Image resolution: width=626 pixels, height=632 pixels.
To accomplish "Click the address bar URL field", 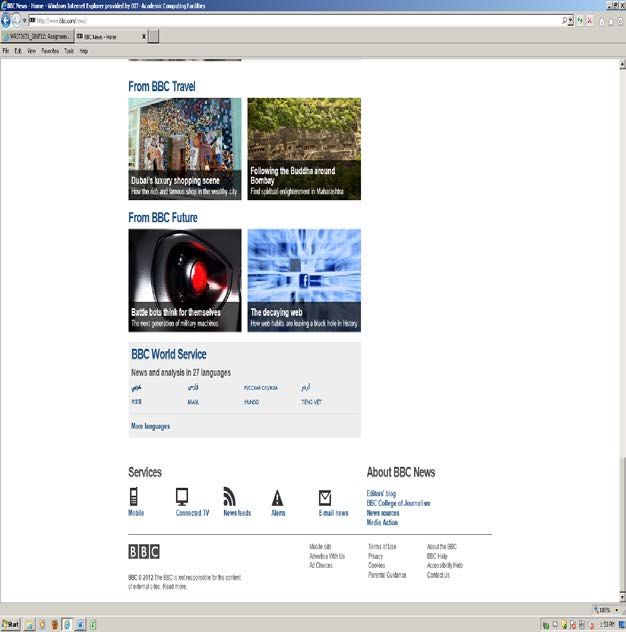I will pyautogui.click(x=294, y=21).
